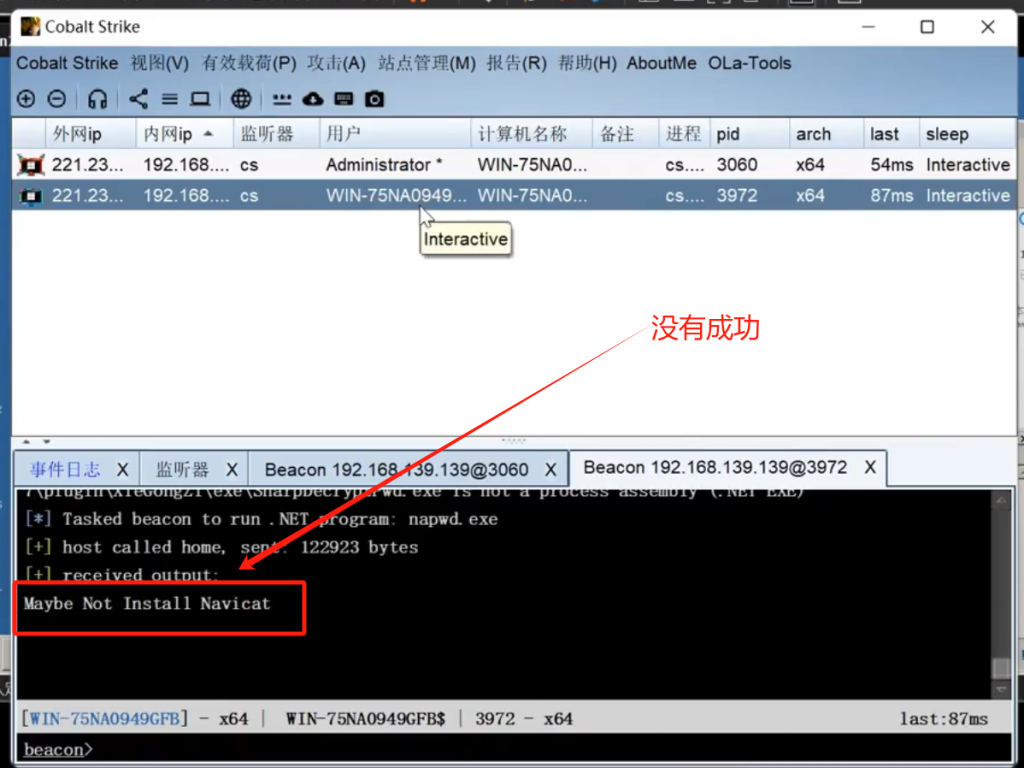Open the 视图(V) menu

[x=159, y=63]
